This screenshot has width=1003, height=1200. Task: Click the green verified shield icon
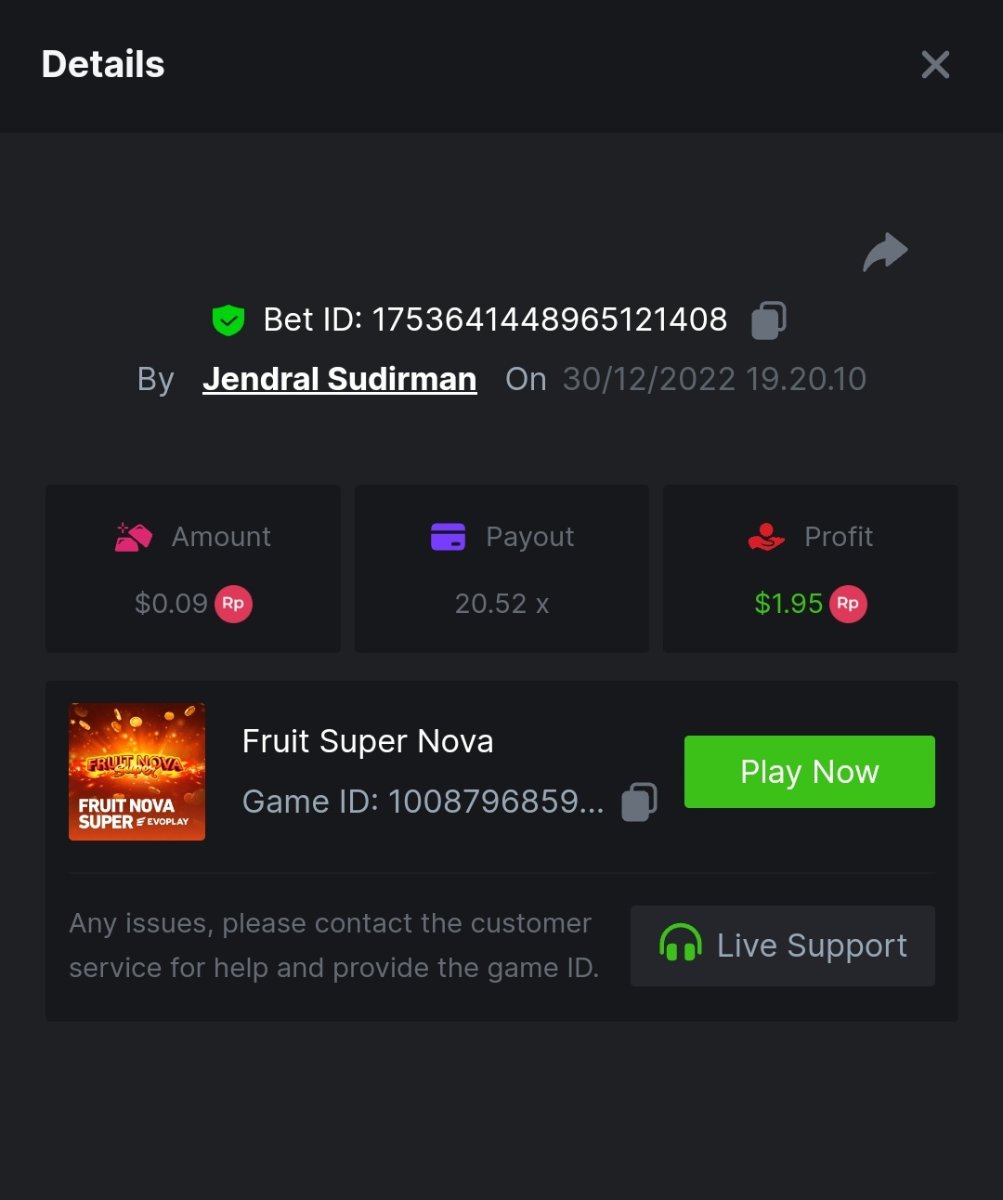pyautogui.click(x=229, y=320)
